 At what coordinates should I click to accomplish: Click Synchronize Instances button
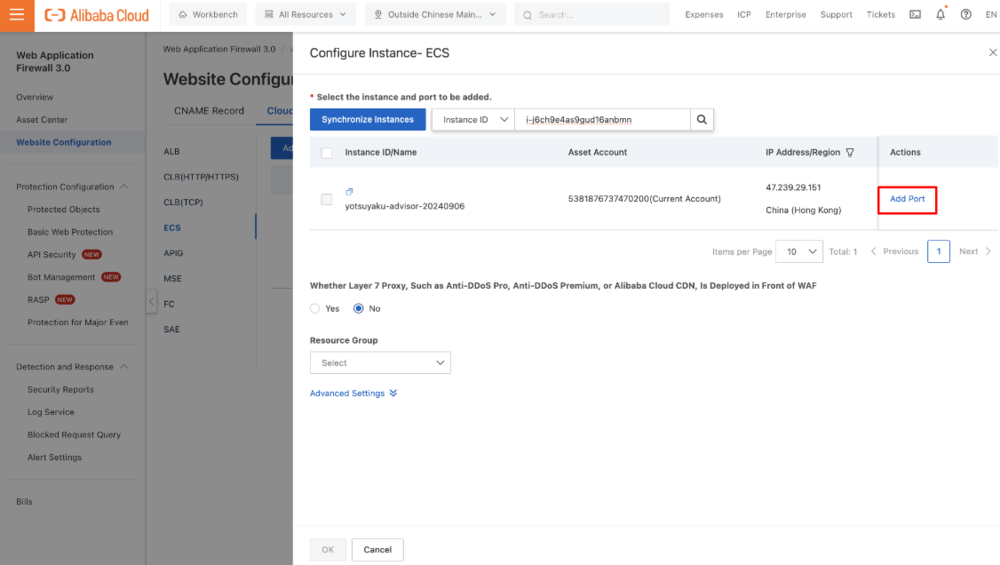tap(367, 119)
